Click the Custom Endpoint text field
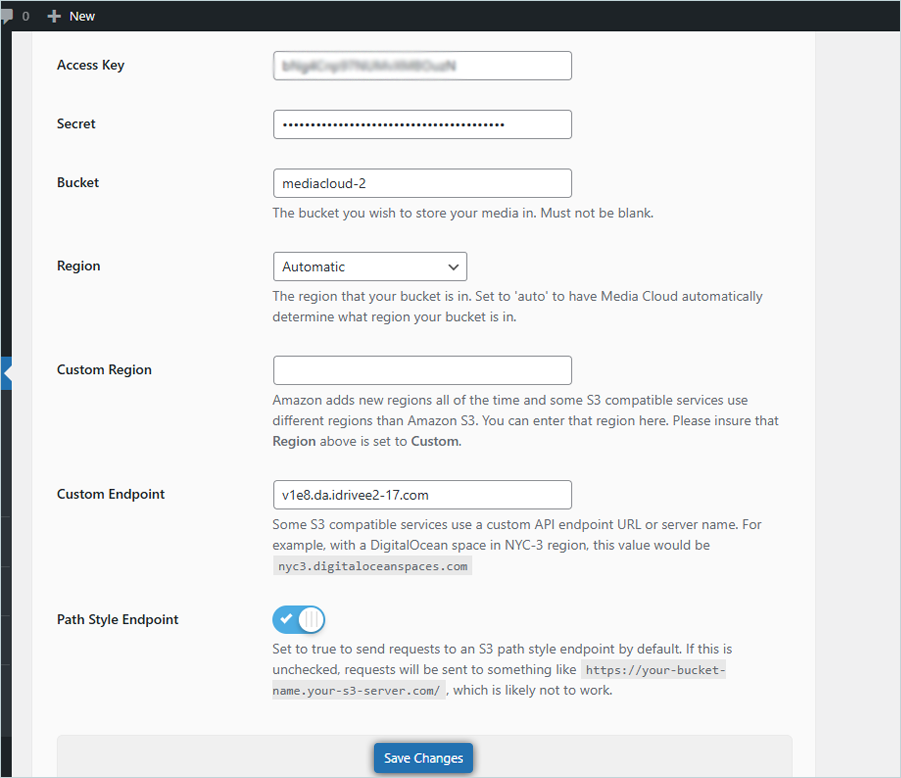This screenshot has height=778, width=901. (421, 494)
